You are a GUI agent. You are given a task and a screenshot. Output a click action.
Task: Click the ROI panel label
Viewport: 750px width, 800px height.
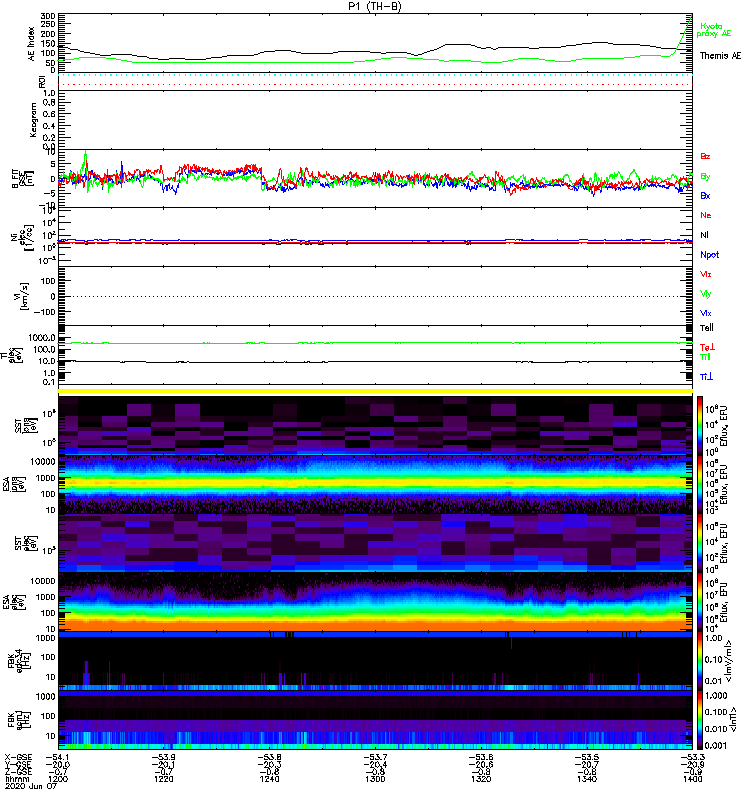[x=43, y=81]
